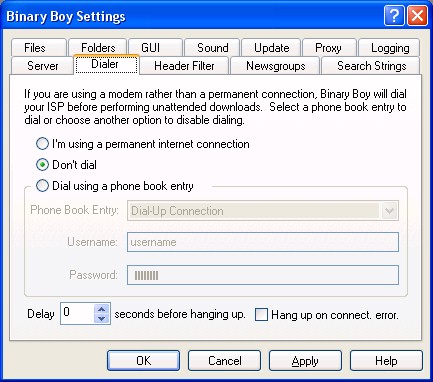Click the Delay seconds value field

point(78,313)
